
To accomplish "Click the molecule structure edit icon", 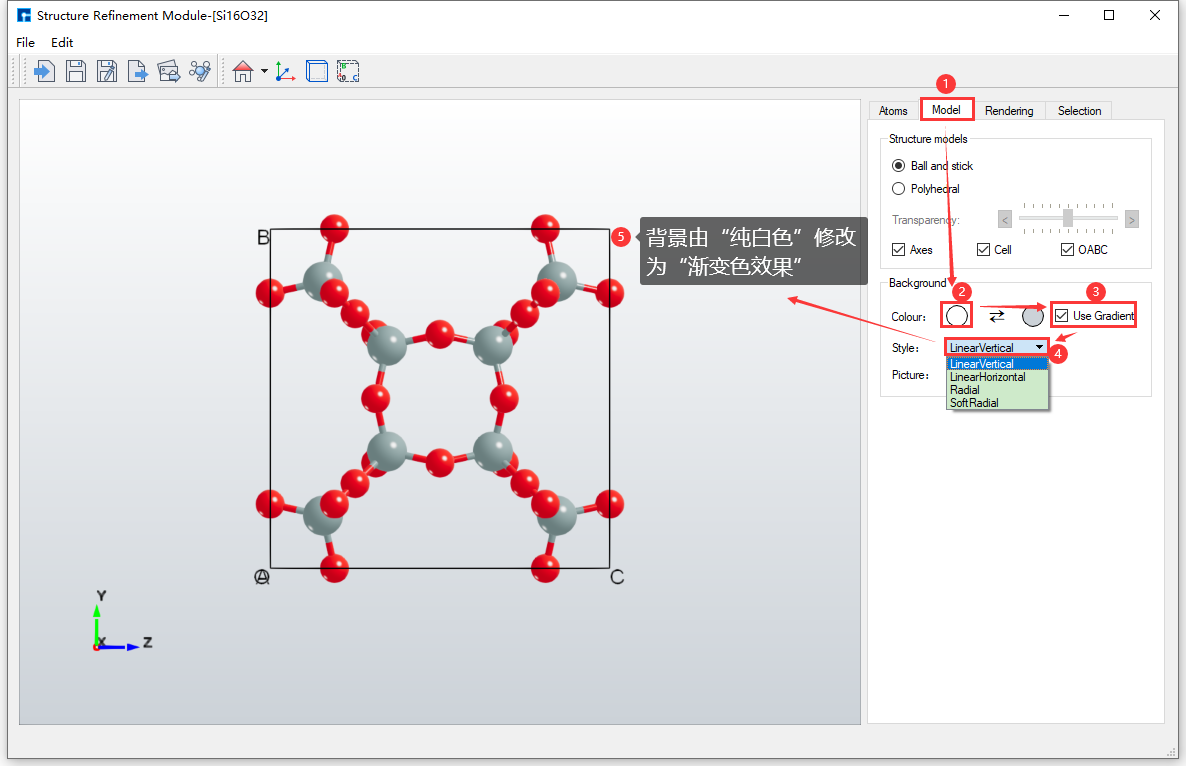I will click(200, 71).
